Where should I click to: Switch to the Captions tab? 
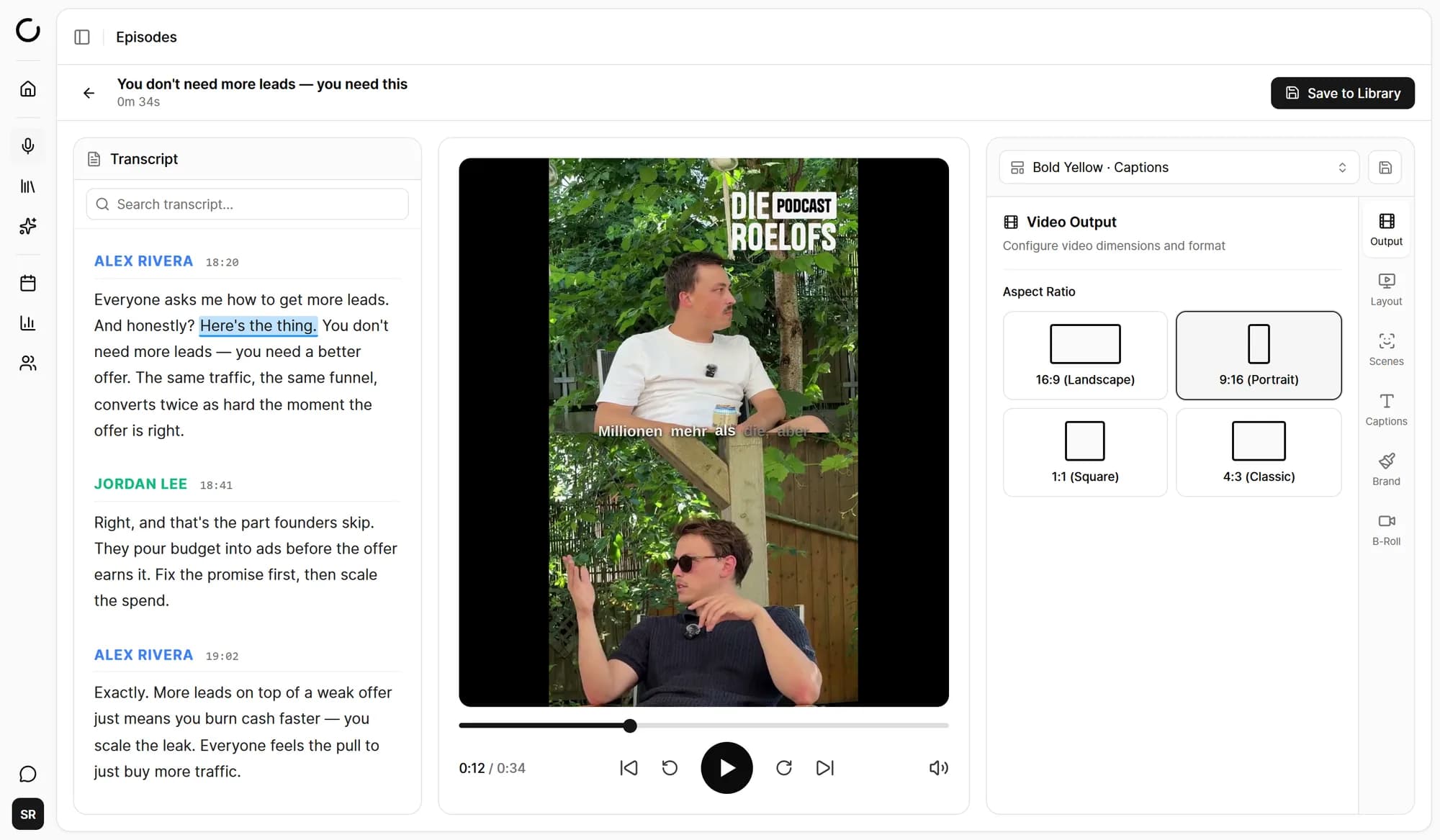pyautogui.click(x=1386, y=410)
